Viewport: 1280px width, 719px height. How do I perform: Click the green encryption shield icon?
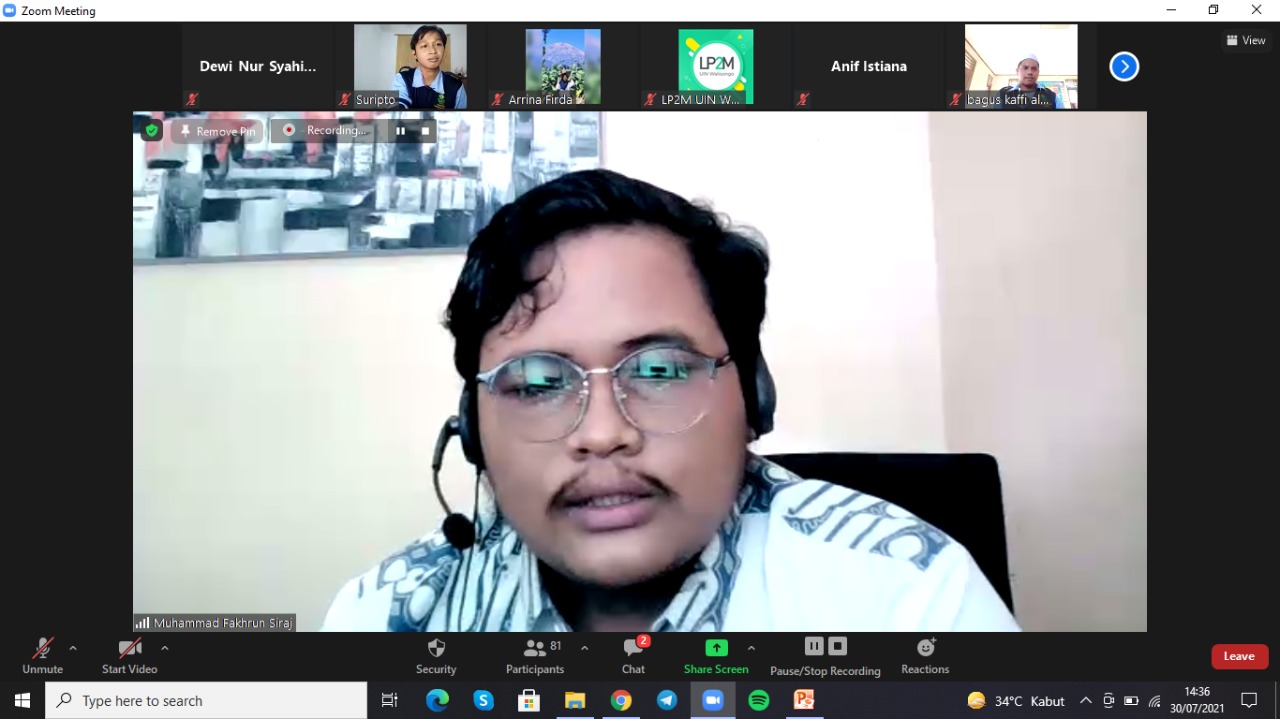point(152,130)
